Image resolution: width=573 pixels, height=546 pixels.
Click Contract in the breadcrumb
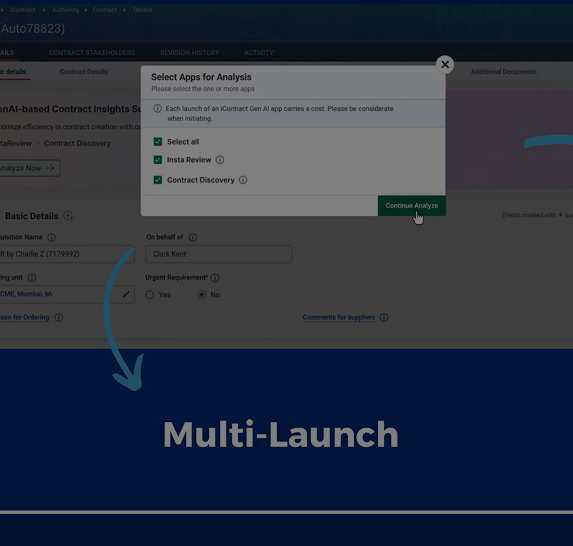[105, 10]
